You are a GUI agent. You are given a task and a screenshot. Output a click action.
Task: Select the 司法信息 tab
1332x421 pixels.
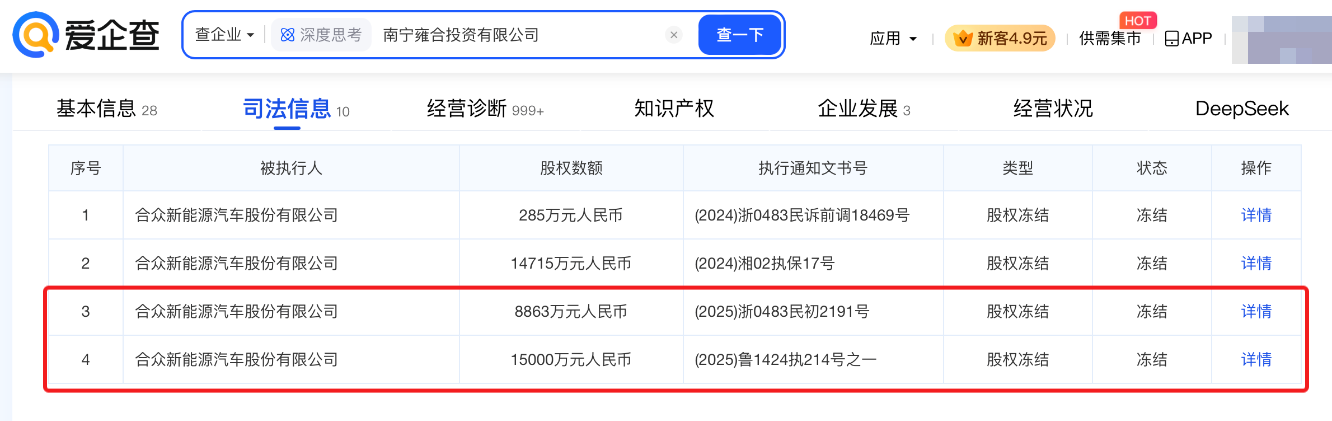point(287,108)
